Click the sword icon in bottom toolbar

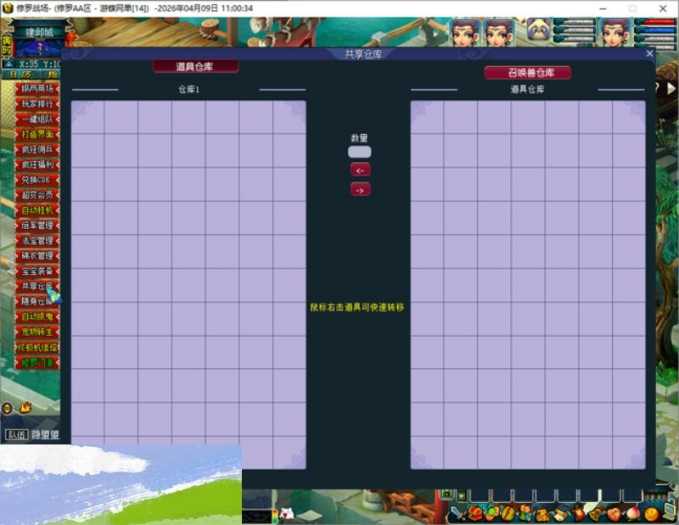[x=457, y=514]
